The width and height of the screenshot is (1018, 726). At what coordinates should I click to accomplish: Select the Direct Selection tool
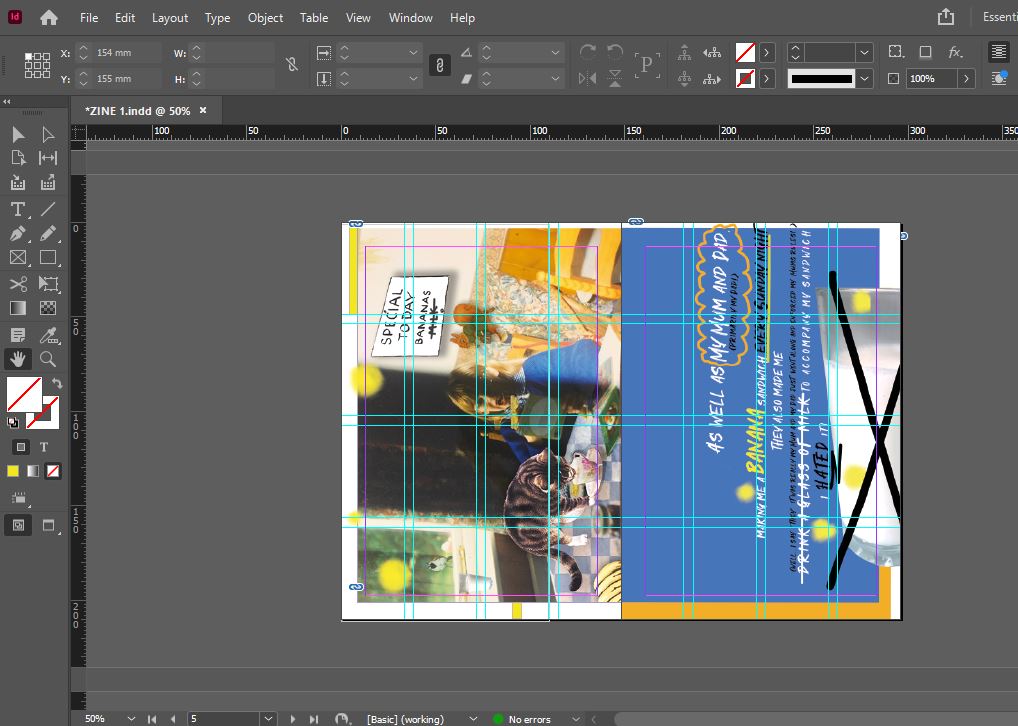(x=47, y=134)
